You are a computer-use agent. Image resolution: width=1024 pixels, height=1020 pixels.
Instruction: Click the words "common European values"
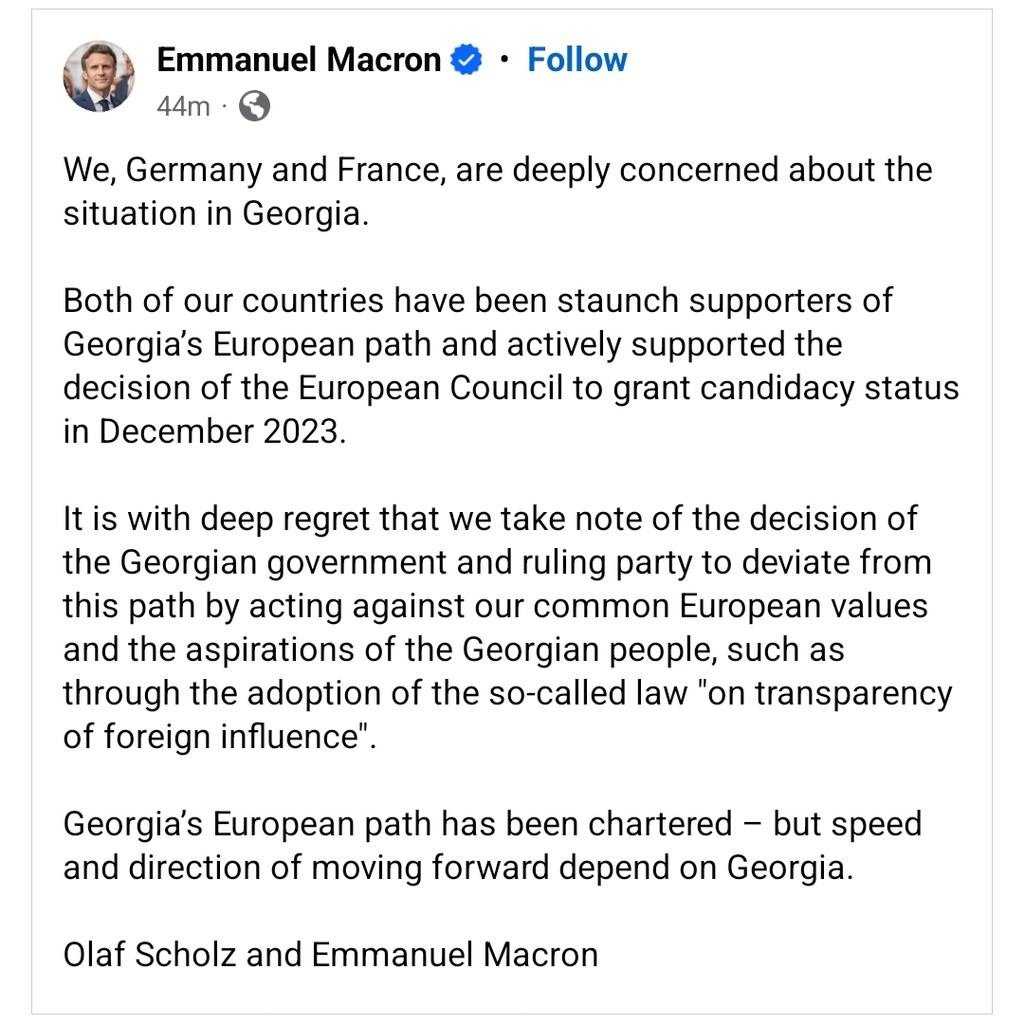[x=730, y=606]
